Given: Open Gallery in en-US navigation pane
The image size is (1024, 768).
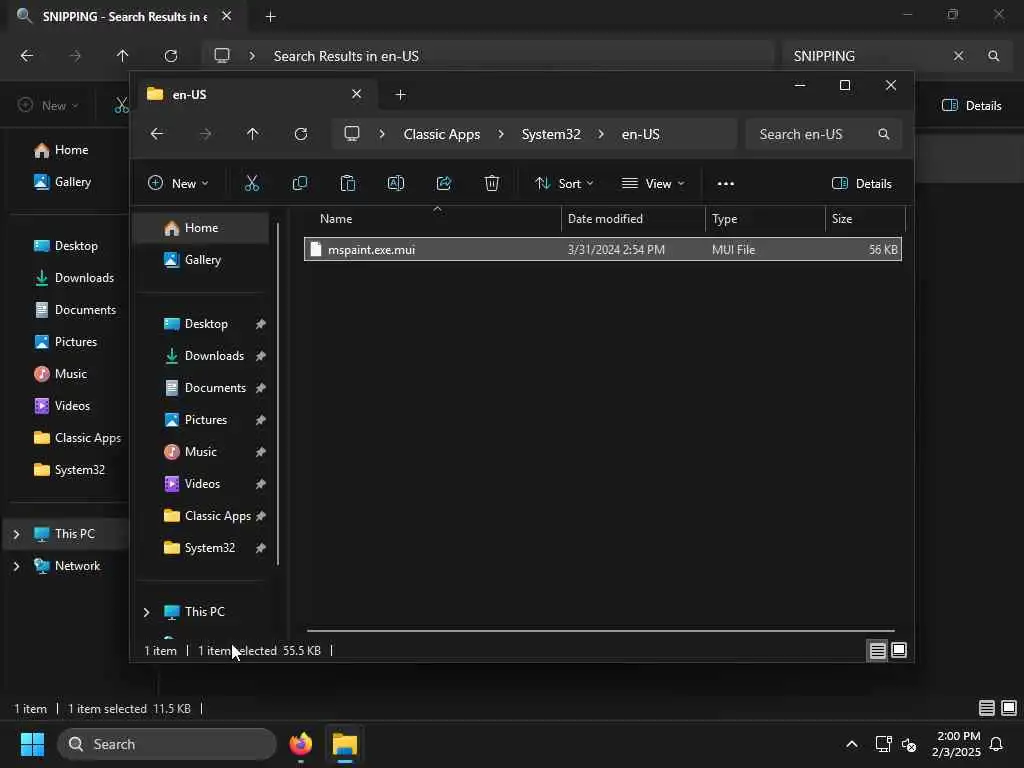Looking at the screenshot, I should pos(201,260).
